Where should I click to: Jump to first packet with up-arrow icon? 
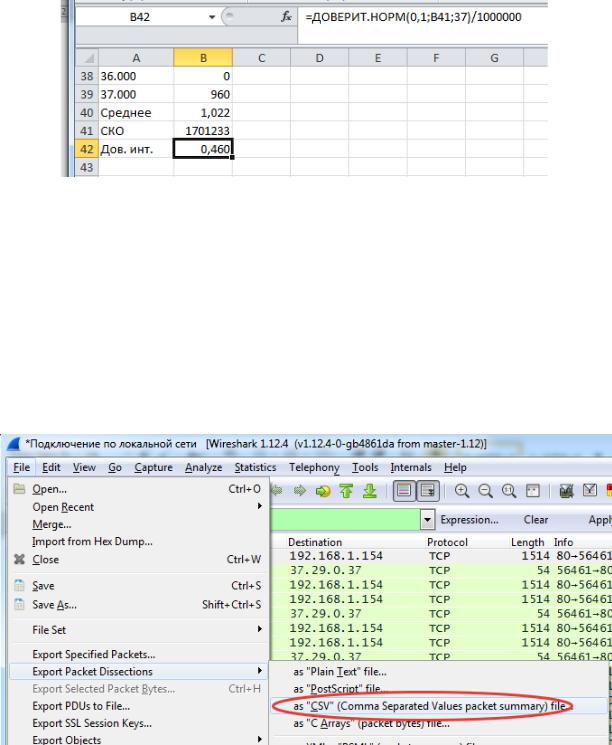[x=346, y=491]
